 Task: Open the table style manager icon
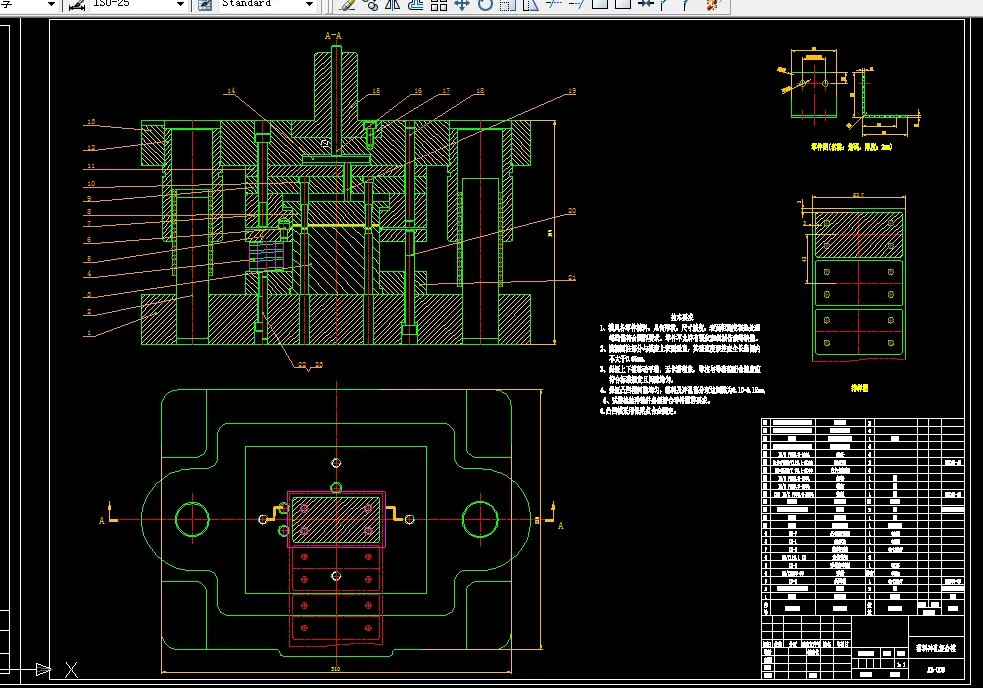204,4
